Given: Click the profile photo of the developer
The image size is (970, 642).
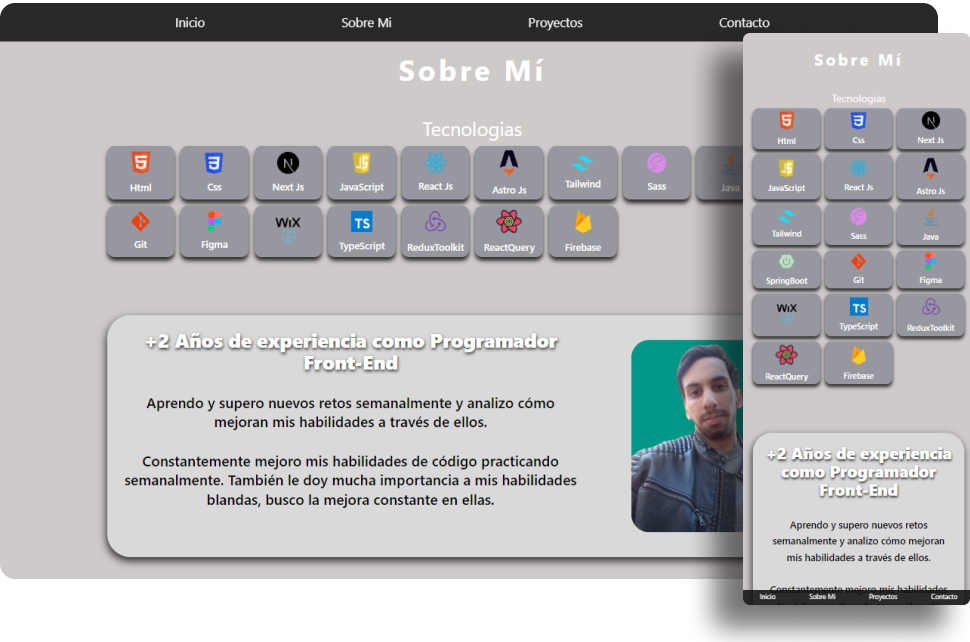Looking at the screenshot, I should 687,435.
